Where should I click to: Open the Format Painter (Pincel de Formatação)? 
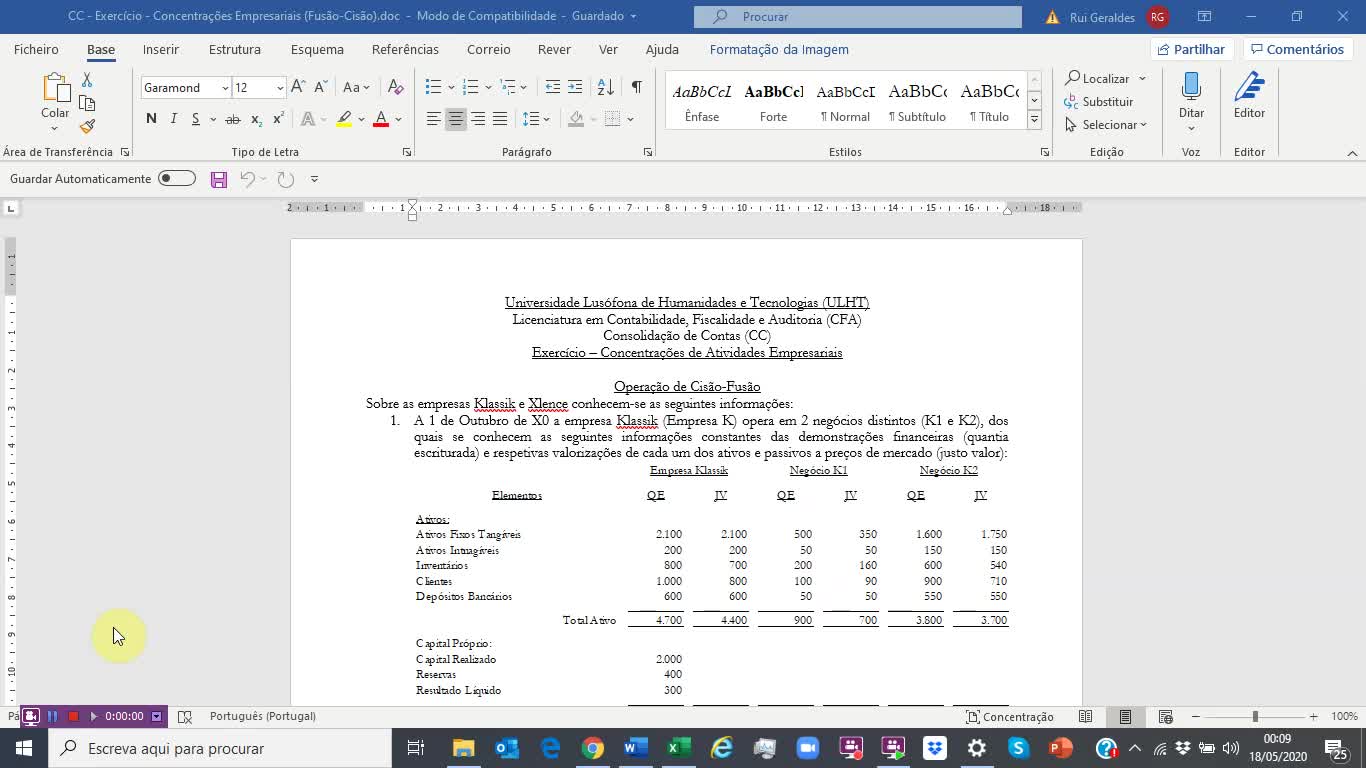click(x=86, y=127)
